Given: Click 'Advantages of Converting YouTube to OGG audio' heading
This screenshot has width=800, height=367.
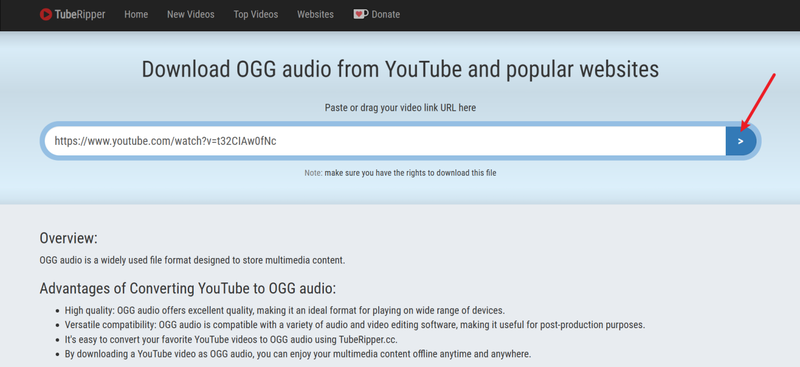Looking at the screenshot, I should pos(188,288).
